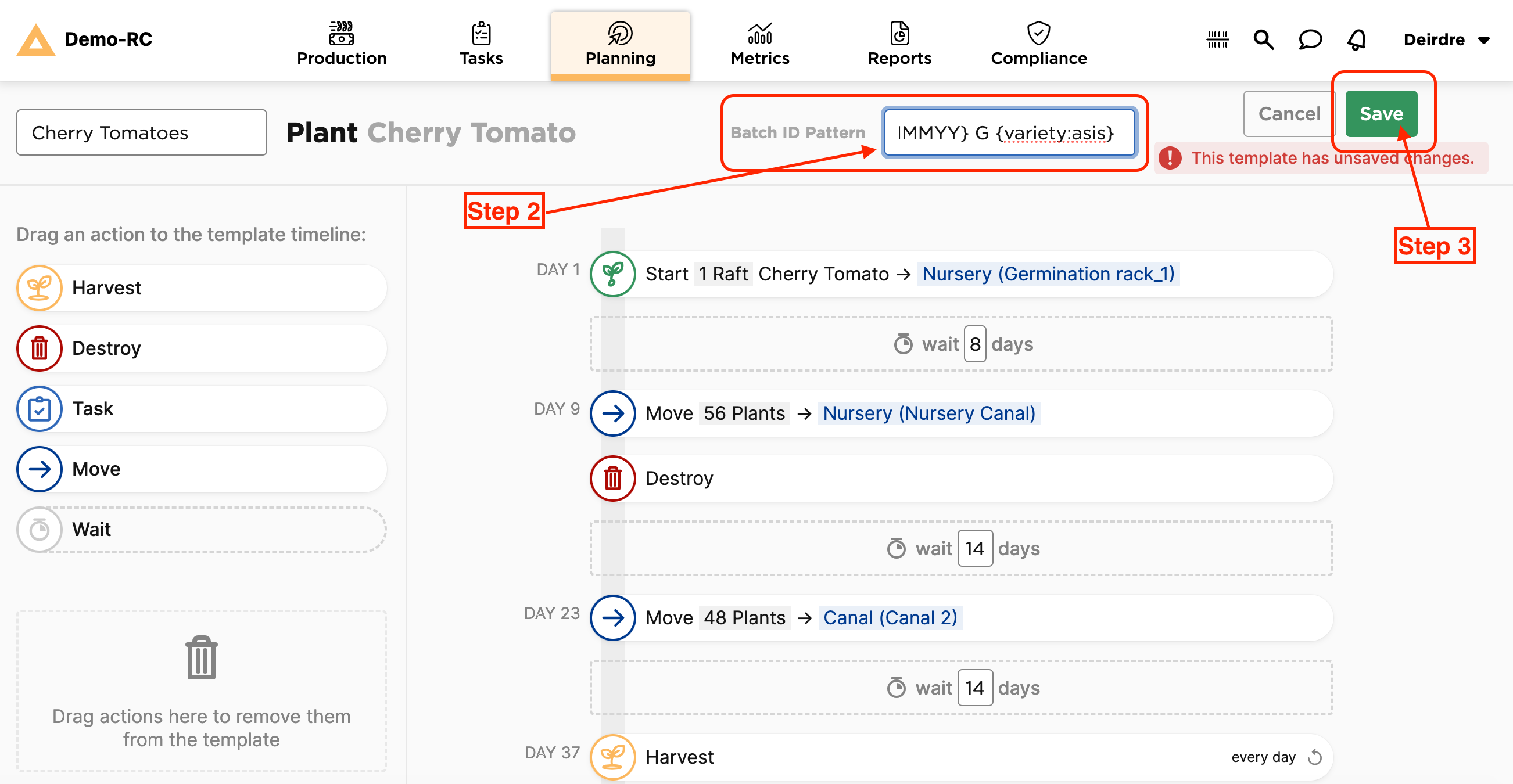Click the Batch ID Pattern input field
Image resolution: width=1513 pixels, height=784 pixels.
coord(1007,132)
